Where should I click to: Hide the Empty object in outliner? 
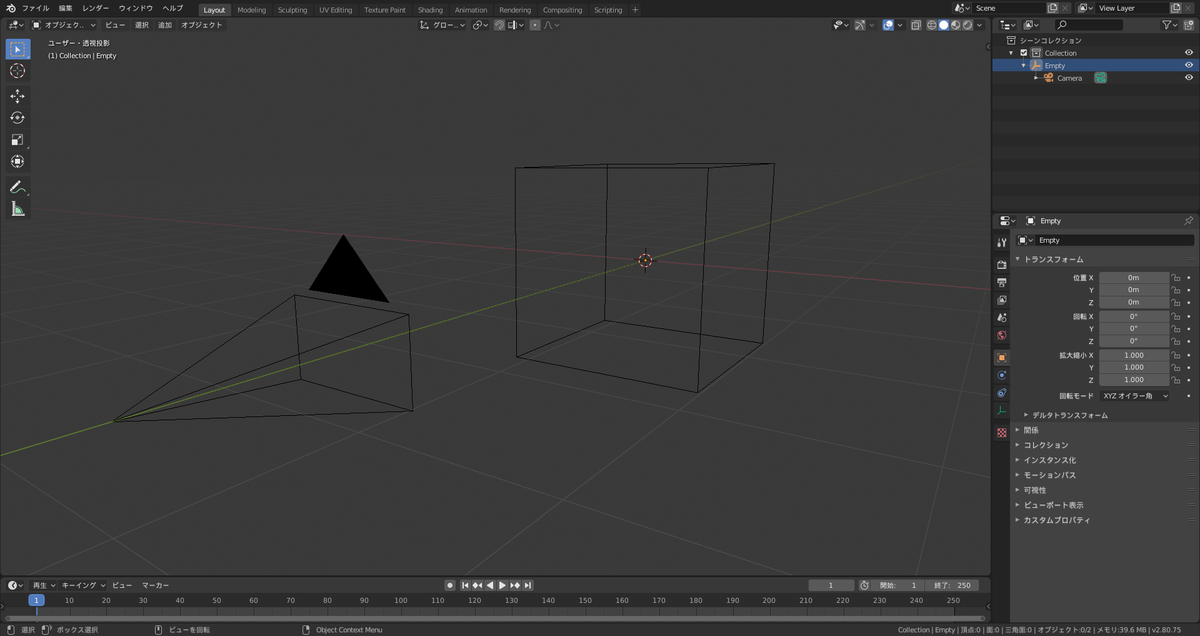1189,65
